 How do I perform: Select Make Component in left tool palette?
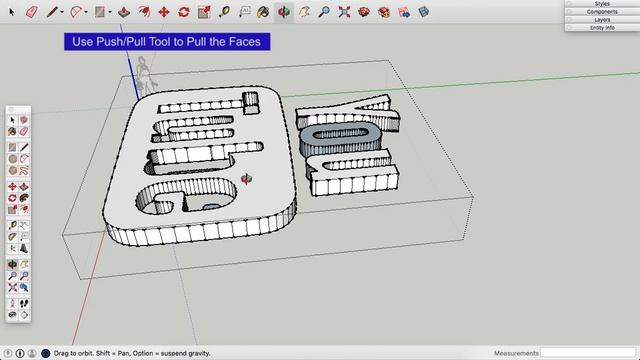[24, 120]
